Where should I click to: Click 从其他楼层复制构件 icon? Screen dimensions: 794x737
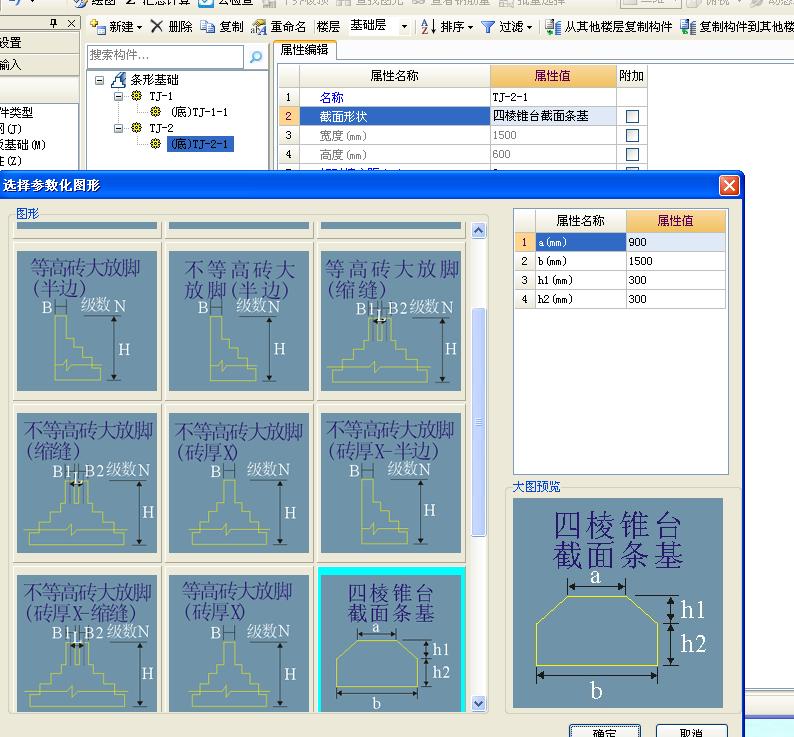pyautogui.click(x=553, y=27)
